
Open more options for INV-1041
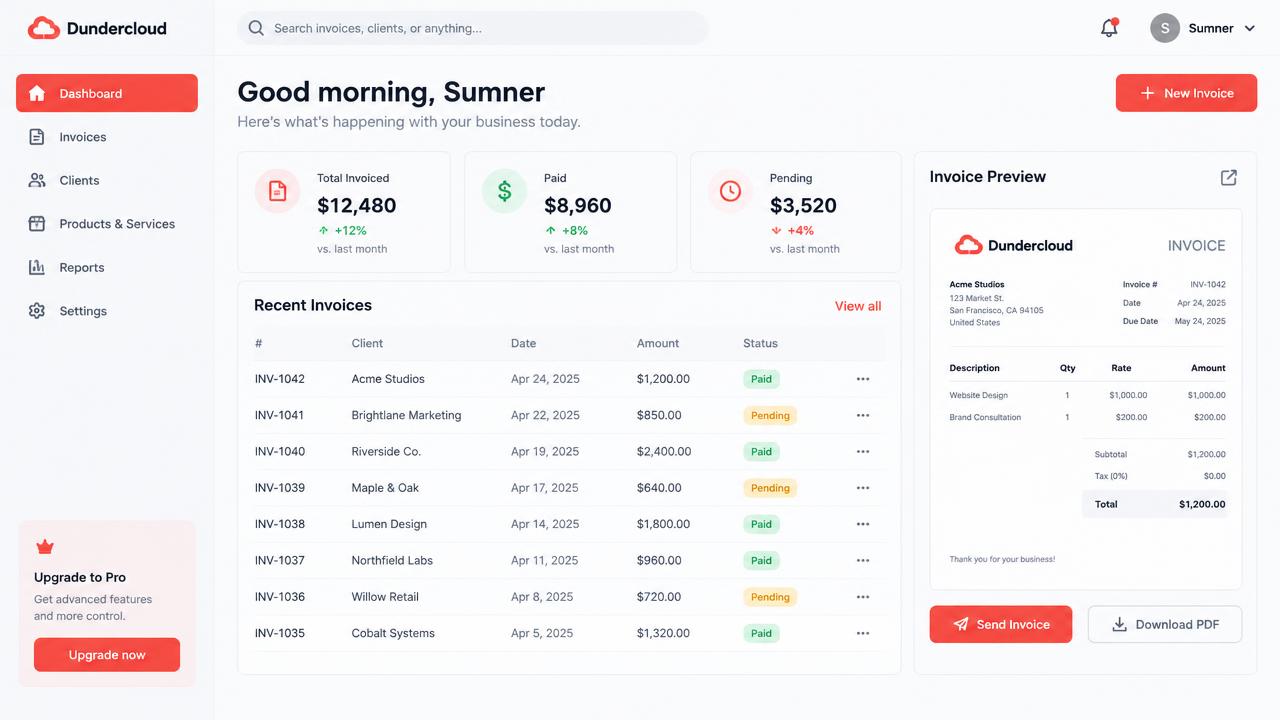click(863, 415)
